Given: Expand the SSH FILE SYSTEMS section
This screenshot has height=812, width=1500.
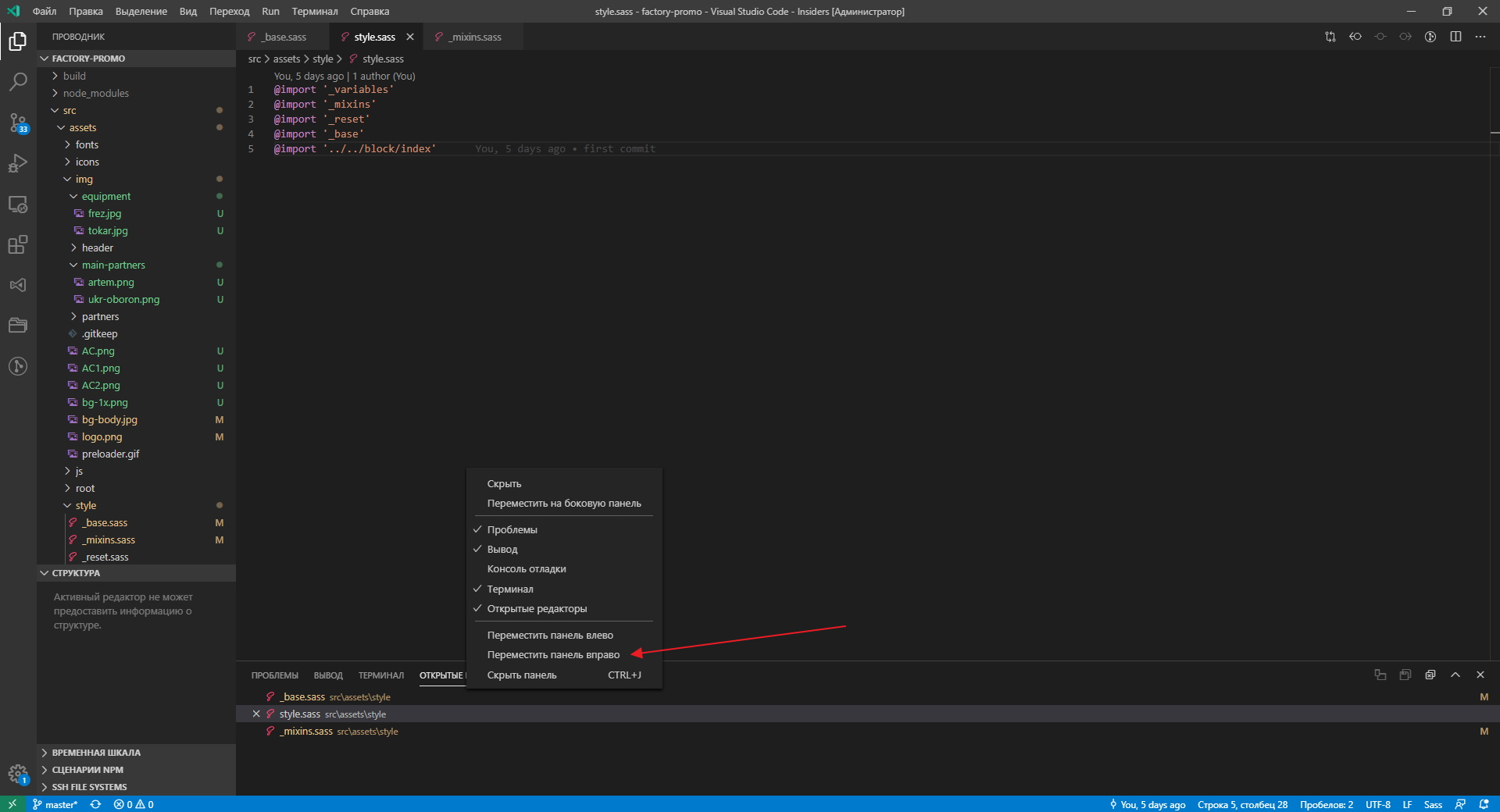Looking at the screenshot, I should pos(136,787).
